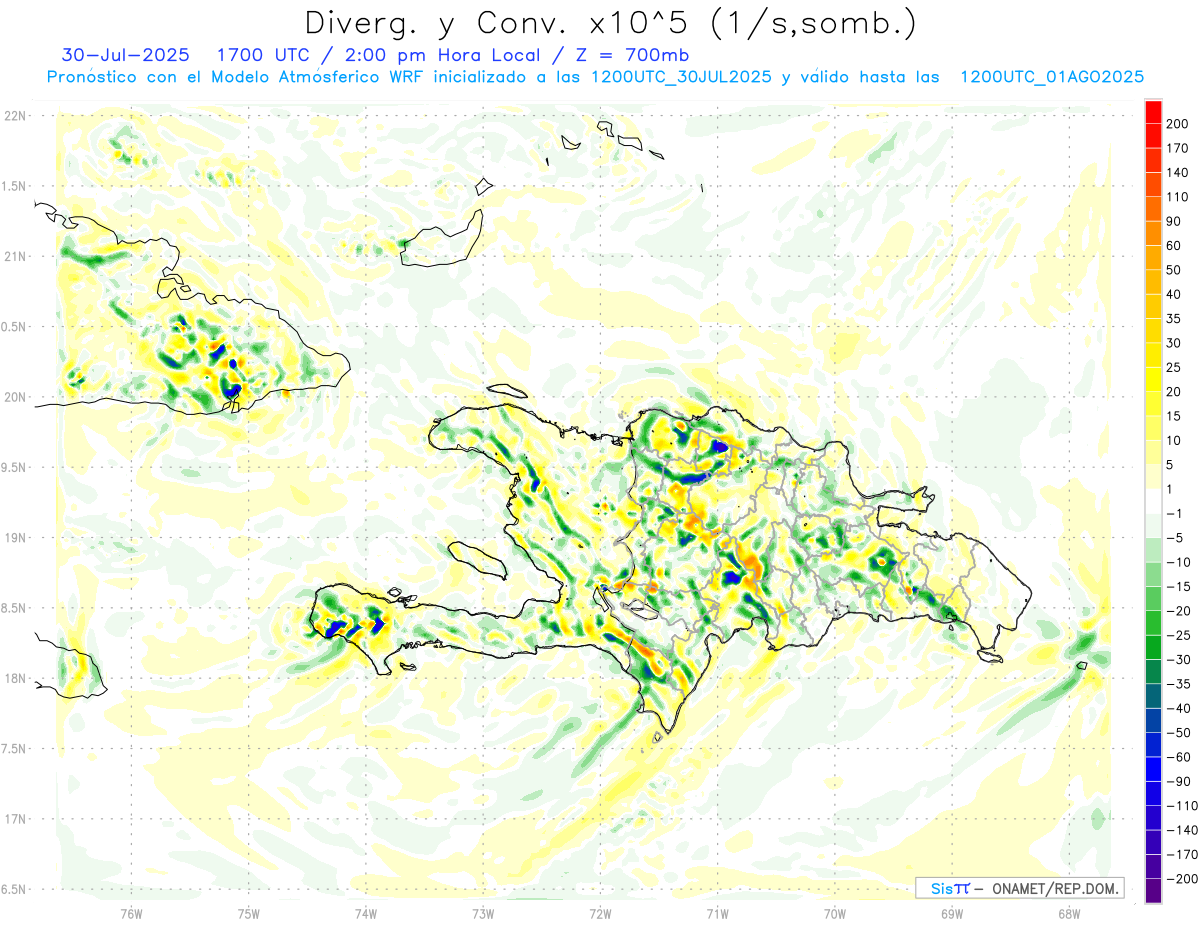The height and width of the screenshot is (927, 1200).
Task: Click the "-90" scale value
Action: pyautogui.click(x=1181, y=781)
